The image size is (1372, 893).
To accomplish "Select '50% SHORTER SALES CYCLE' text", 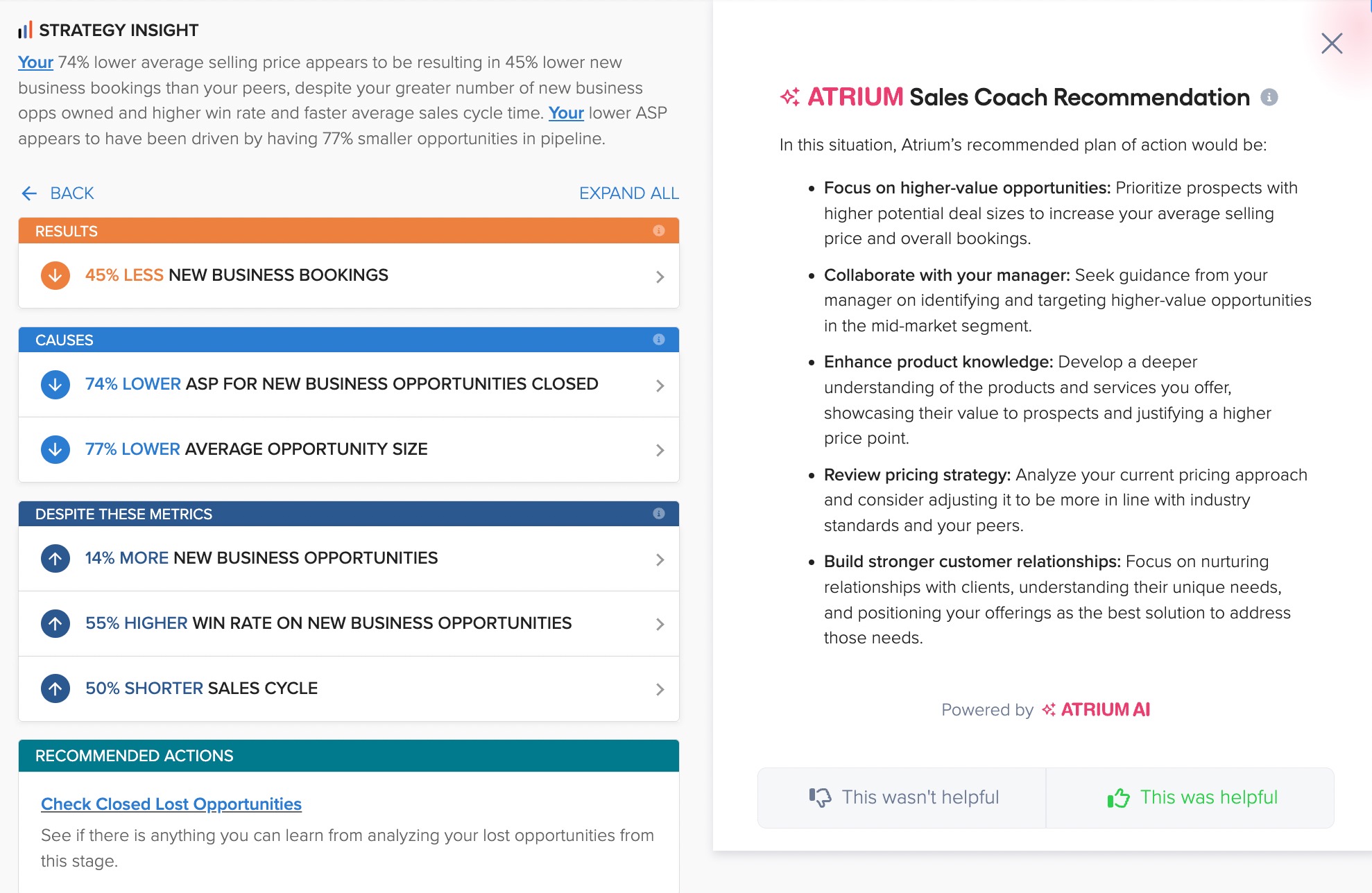I will point(201,688).
